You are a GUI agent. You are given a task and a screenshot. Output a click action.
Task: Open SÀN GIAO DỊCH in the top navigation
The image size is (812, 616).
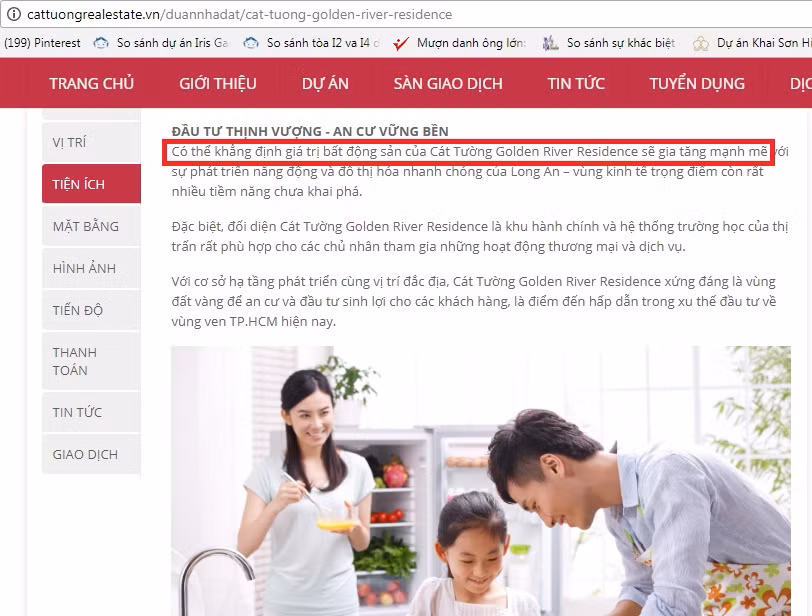click(448, 83)
